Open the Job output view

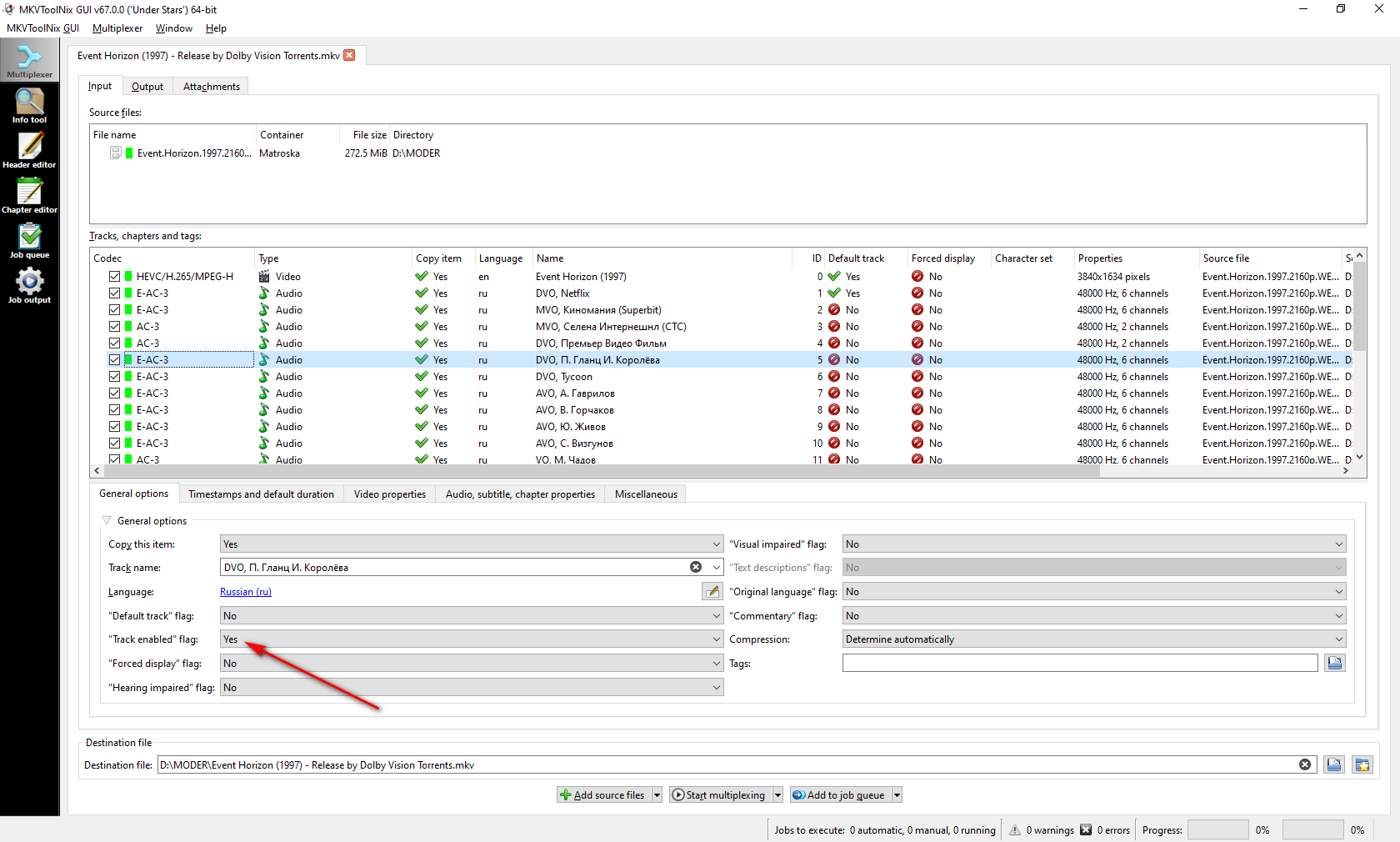tap(29, 286)
